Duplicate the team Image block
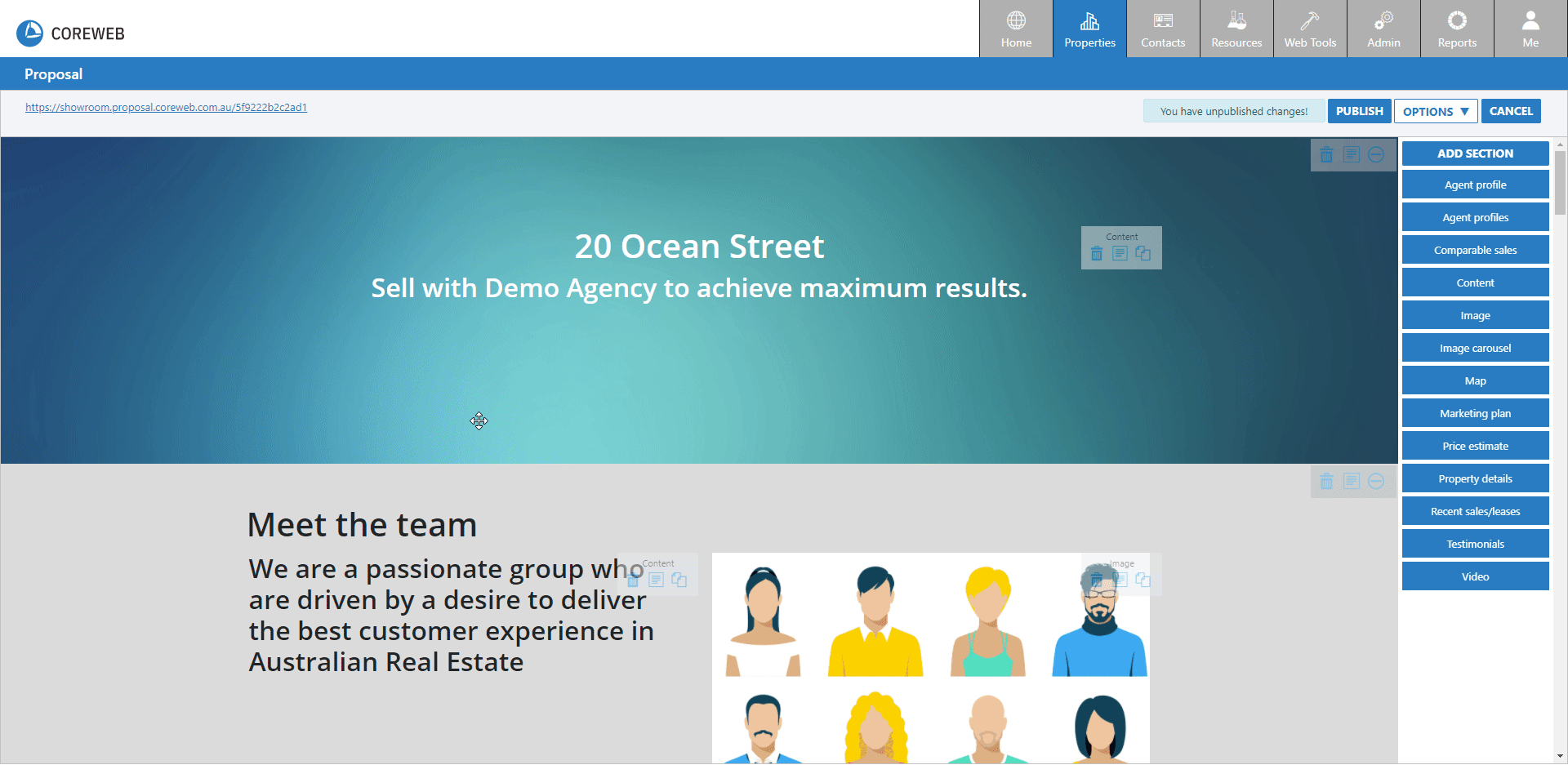Viewport: 1568px width, 765px height. coord(1143,580)
